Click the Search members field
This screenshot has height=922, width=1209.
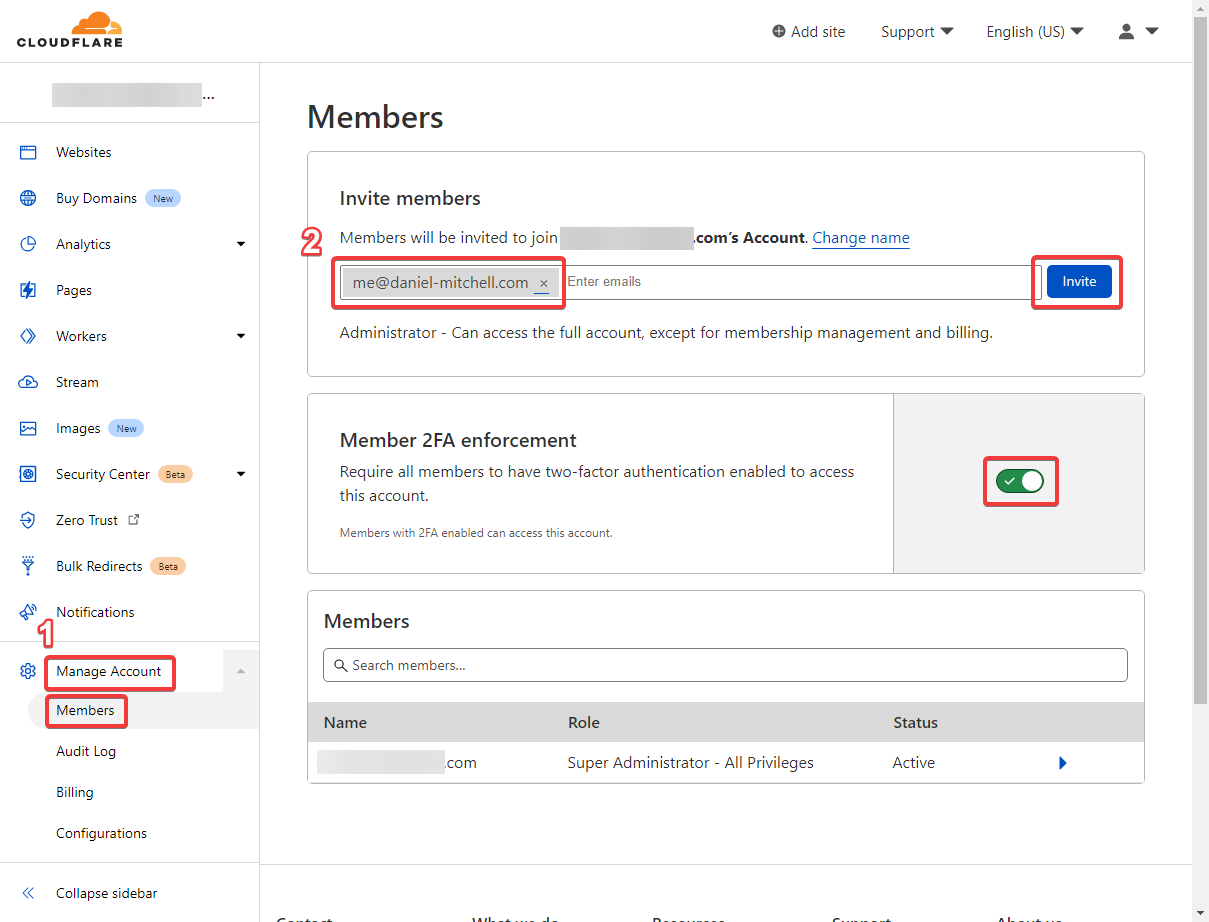(x=725, y=665)
